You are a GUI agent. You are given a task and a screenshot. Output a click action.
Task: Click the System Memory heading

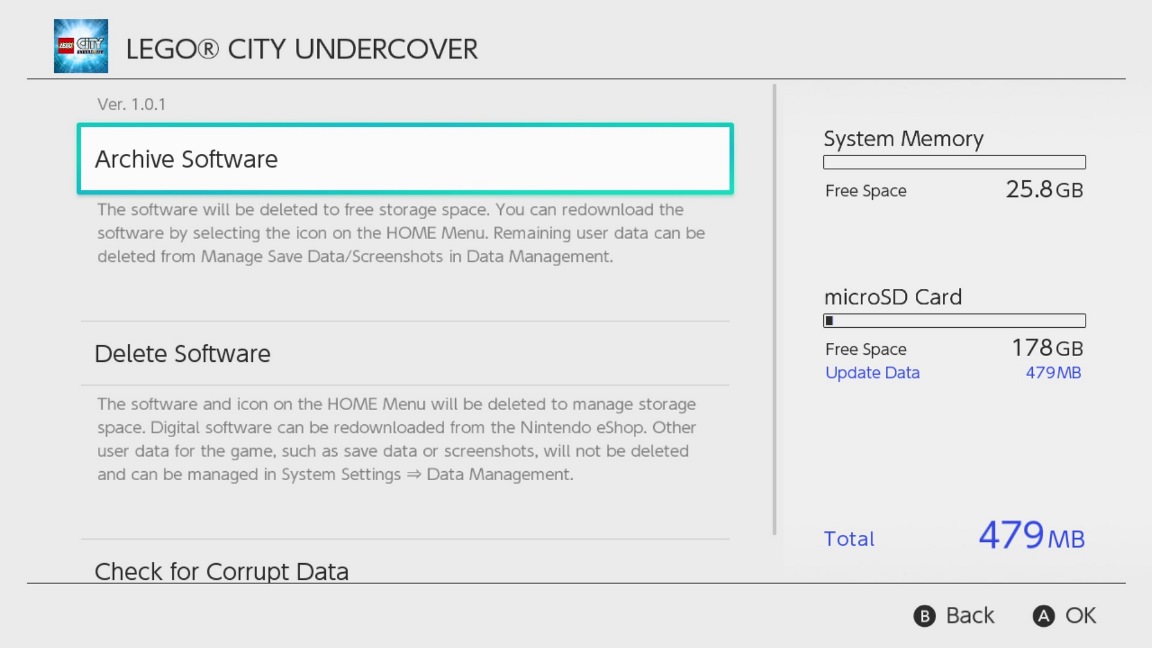tap(903, 139)
